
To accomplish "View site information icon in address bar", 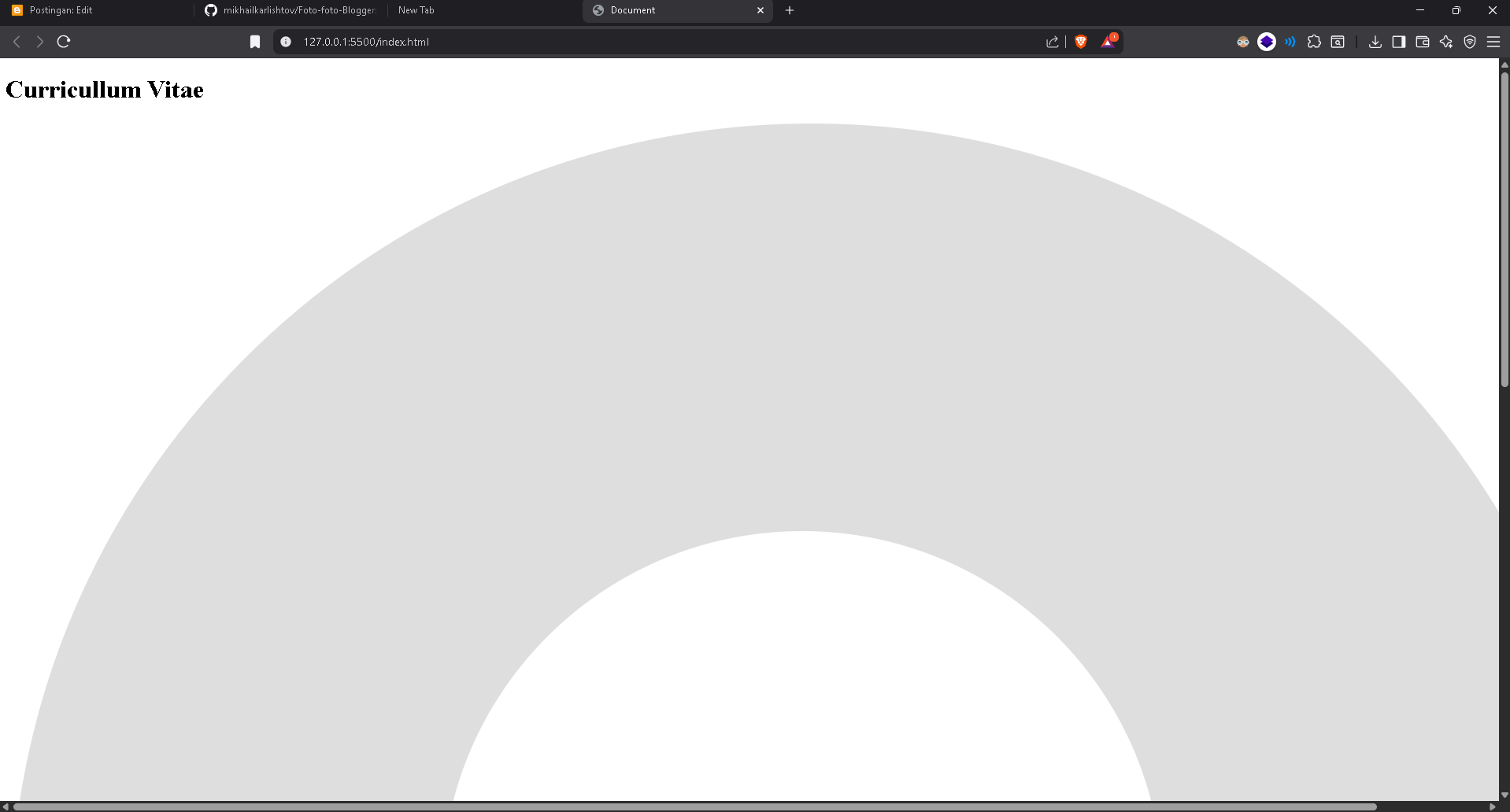I will click(286, 42).
